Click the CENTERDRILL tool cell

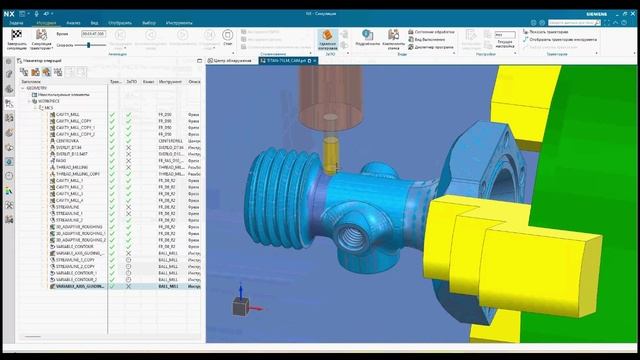point(171,141)
